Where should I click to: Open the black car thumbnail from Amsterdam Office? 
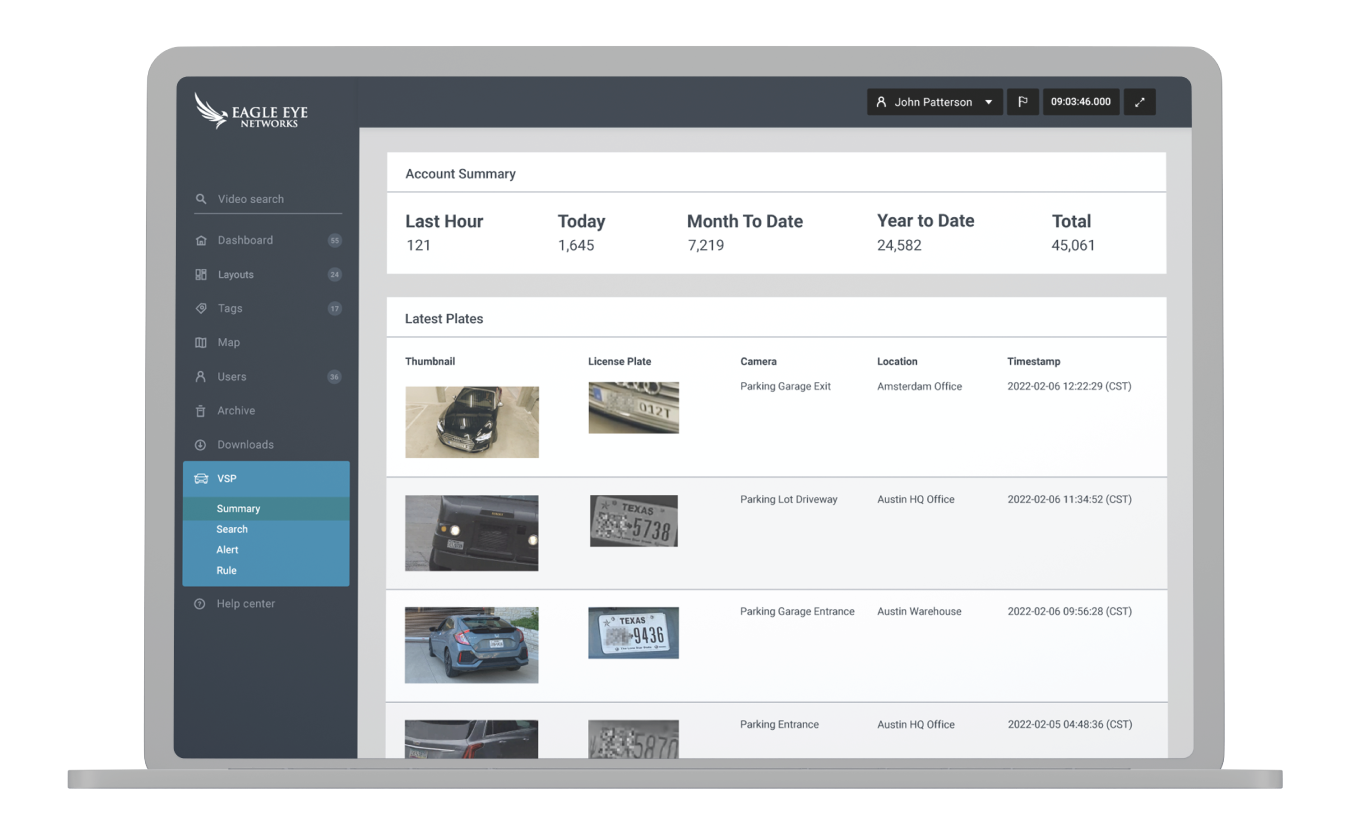click(471, 422)
